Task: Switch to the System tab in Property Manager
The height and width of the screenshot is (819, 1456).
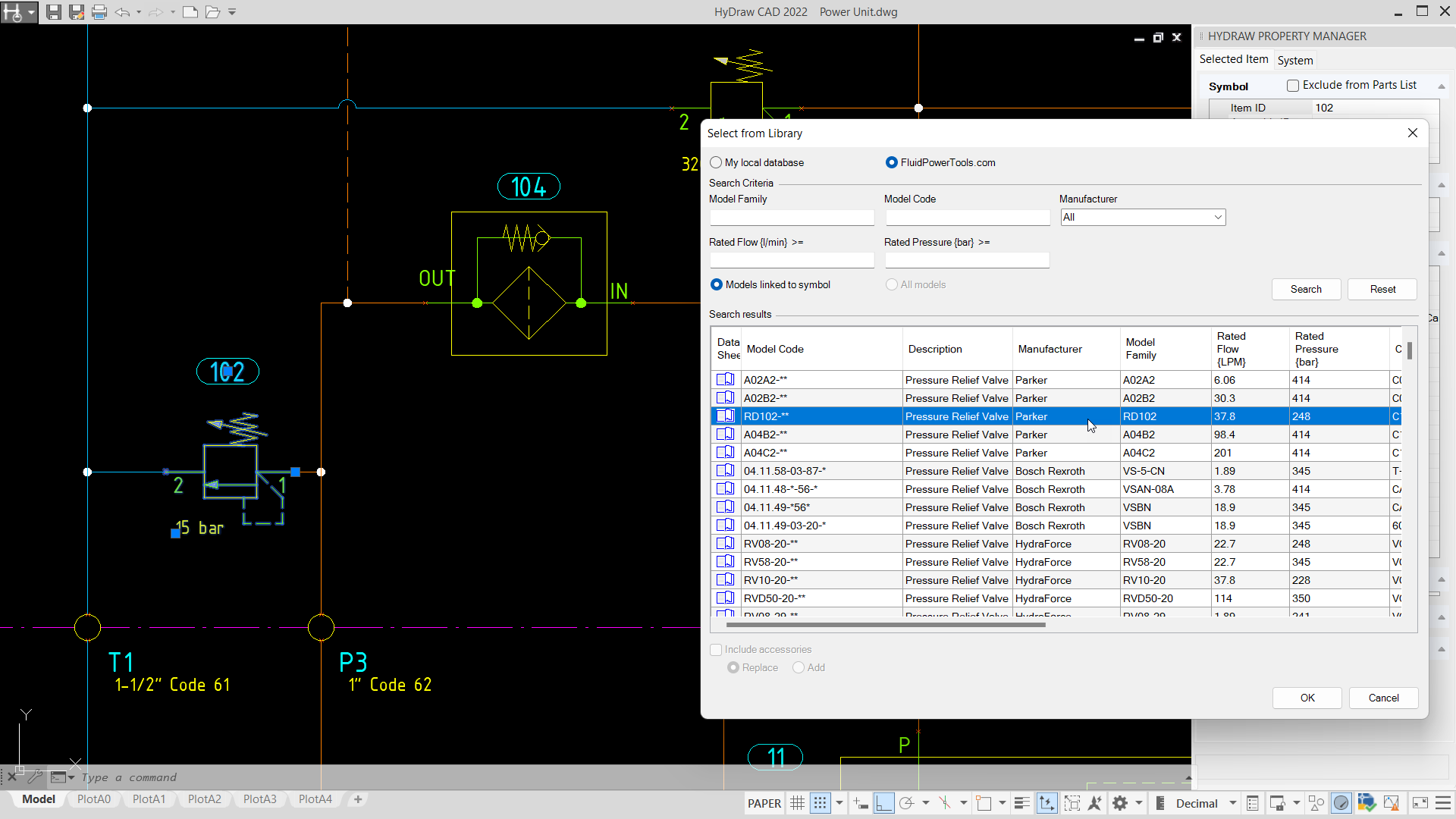Action: pyautogui.click(x=1294, y=61)
